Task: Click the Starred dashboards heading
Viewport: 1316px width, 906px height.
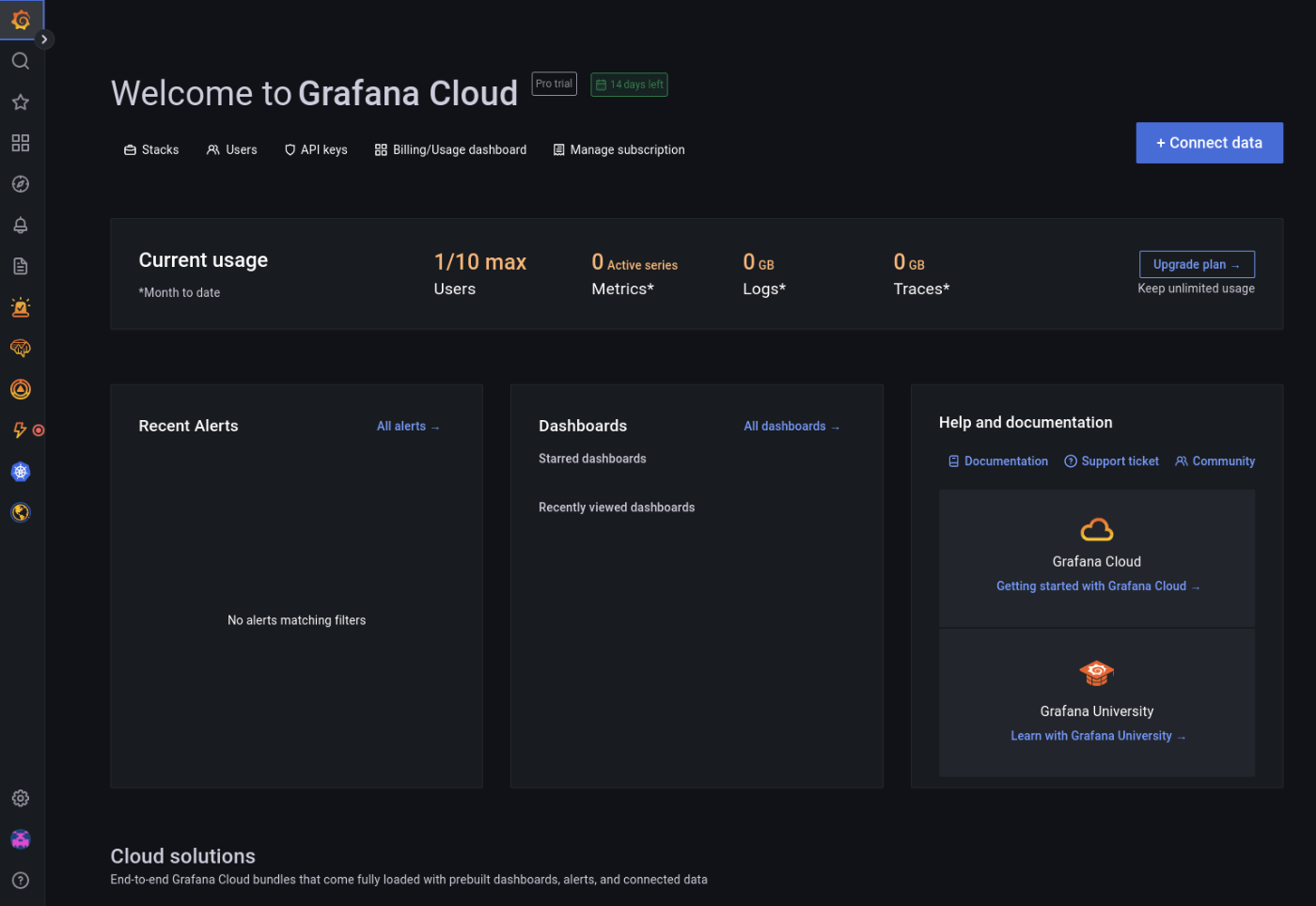Action: click(592, 459)
